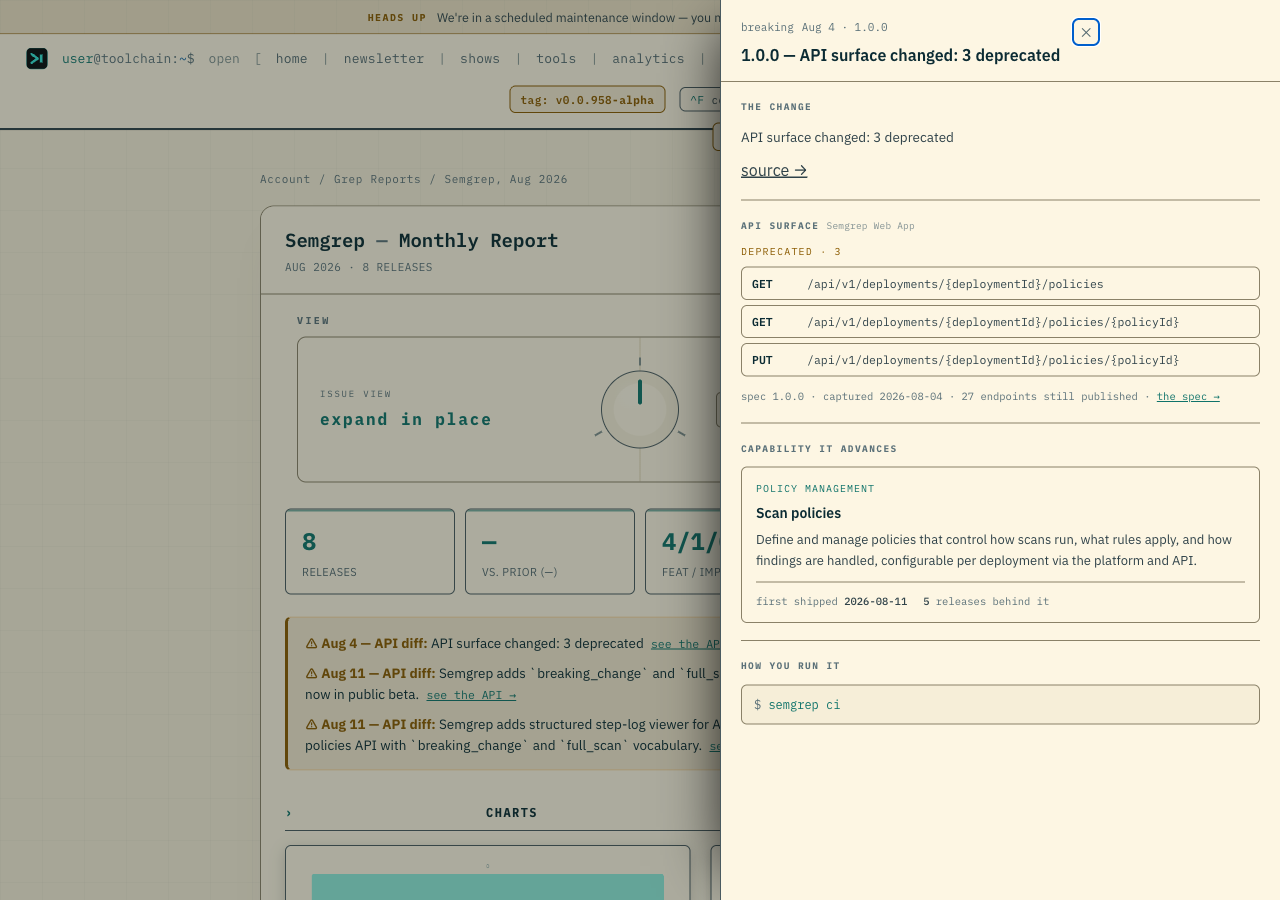Click the '5 releases behind it' text
This screenshot has width=1280, height=900.
click(986, 601)
